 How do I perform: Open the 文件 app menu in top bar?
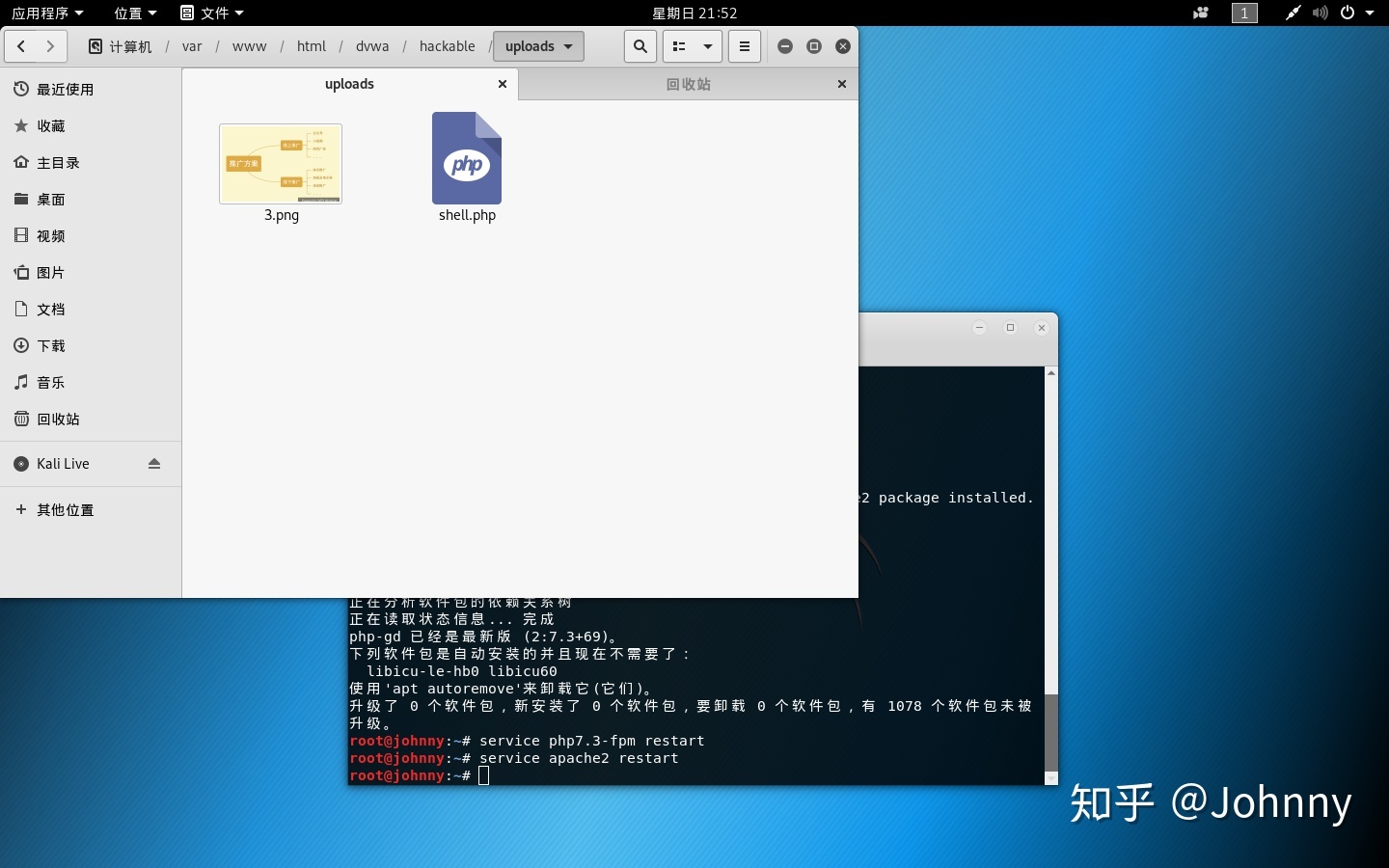212,13
